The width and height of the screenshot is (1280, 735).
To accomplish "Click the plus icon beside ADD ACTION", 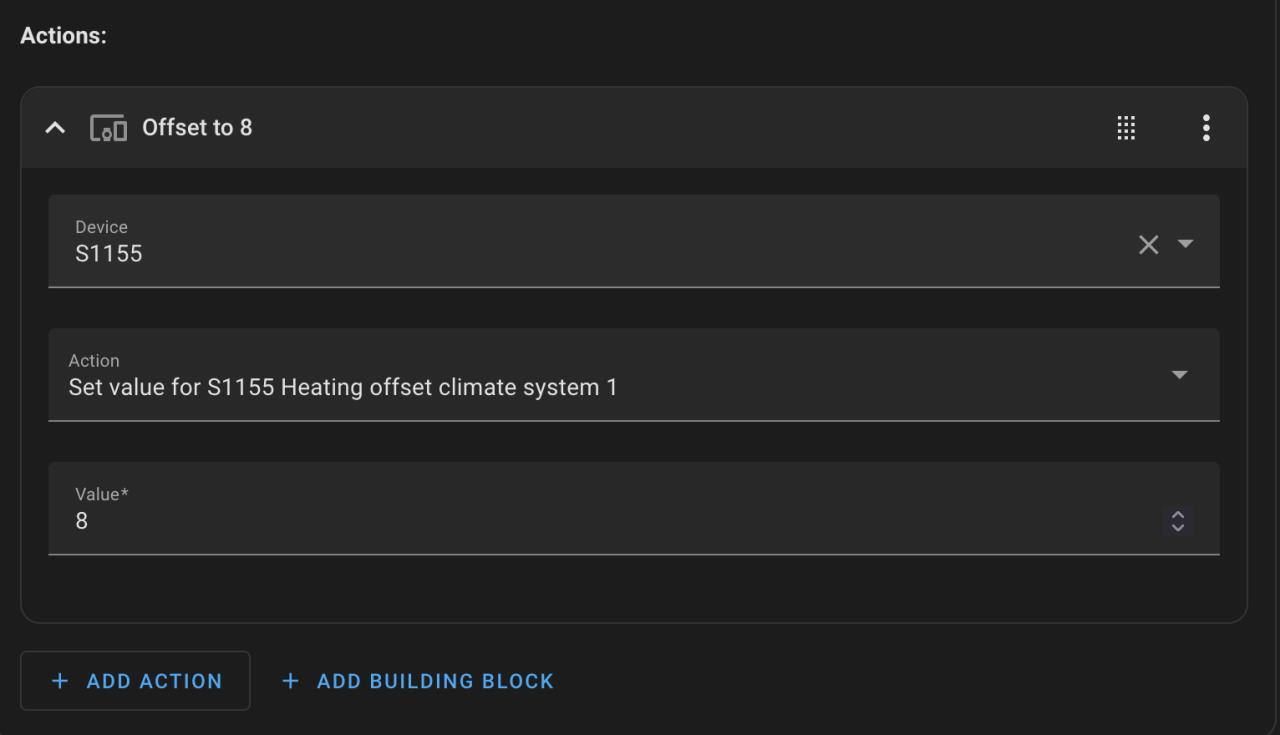I will (60, 681).
